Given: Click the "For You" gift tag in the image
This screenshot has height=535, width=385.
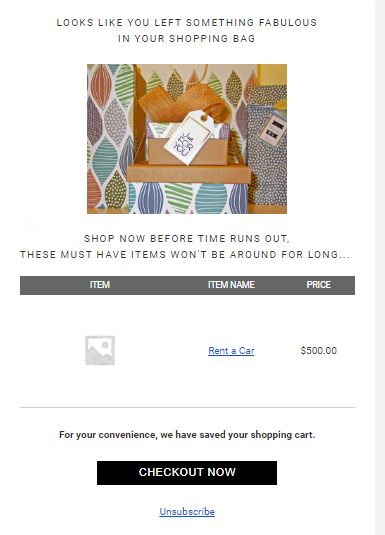Looking at the screenshot, I should pos(188,137).
